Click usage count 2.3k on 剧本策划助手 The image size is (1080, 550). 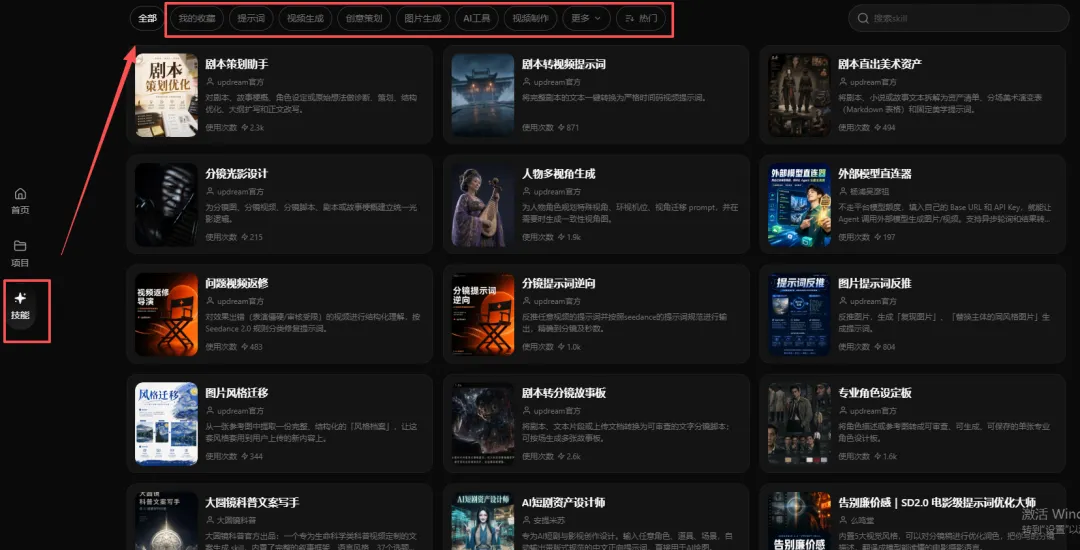[x=257, y=128]
